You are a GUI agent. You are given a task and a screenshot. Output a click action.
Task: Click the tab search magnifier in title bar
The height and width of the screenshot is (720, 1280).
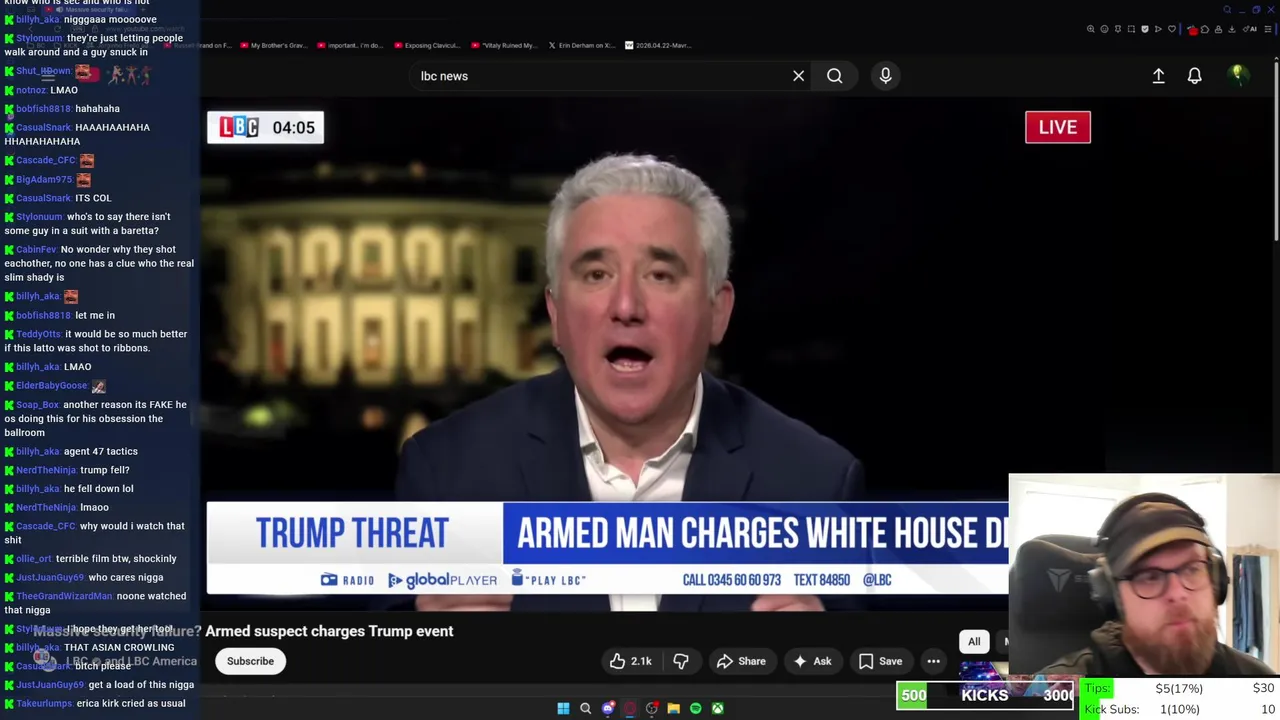[x=1227, y=10]
